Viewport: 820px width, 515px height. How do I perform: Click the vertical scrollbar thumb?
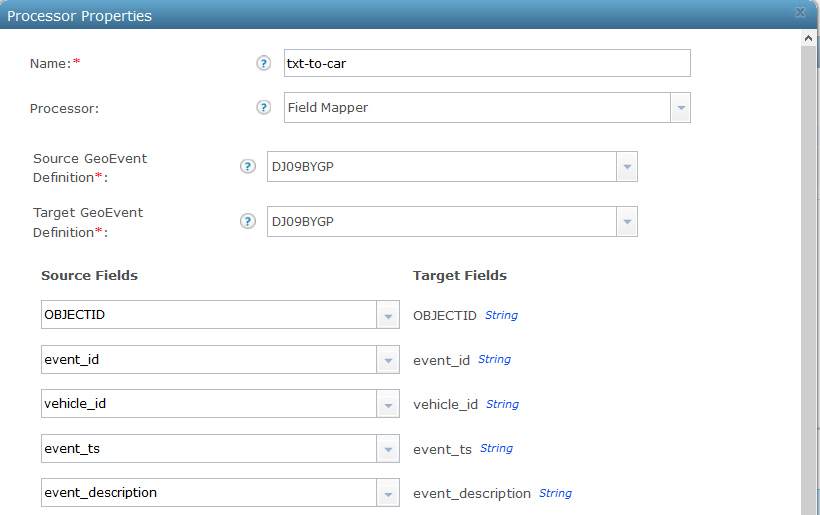(x=810, y=280)
